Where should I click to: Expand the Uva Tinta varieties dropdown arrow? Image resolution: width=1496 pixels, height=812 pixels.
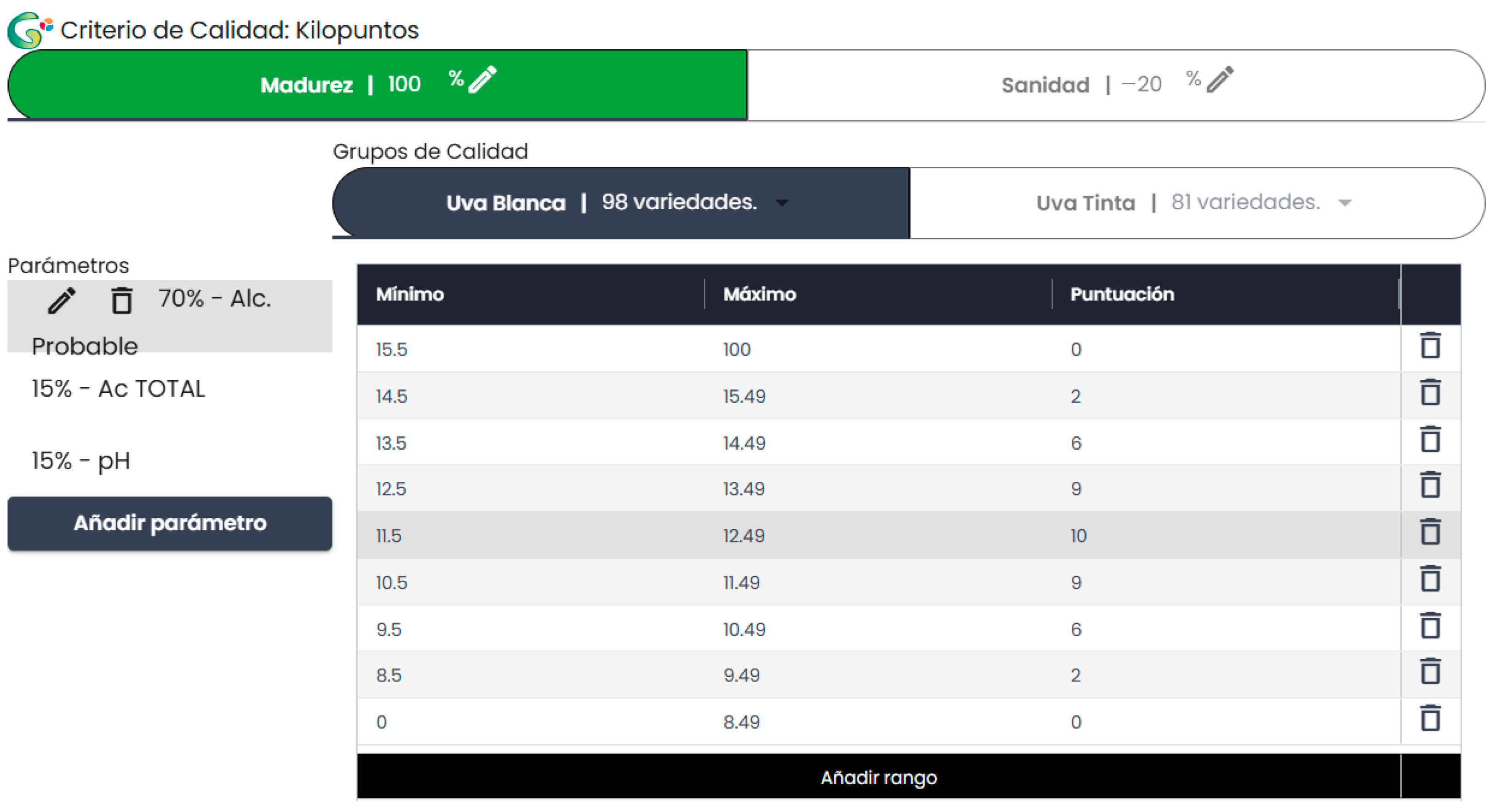point(1344,203)
